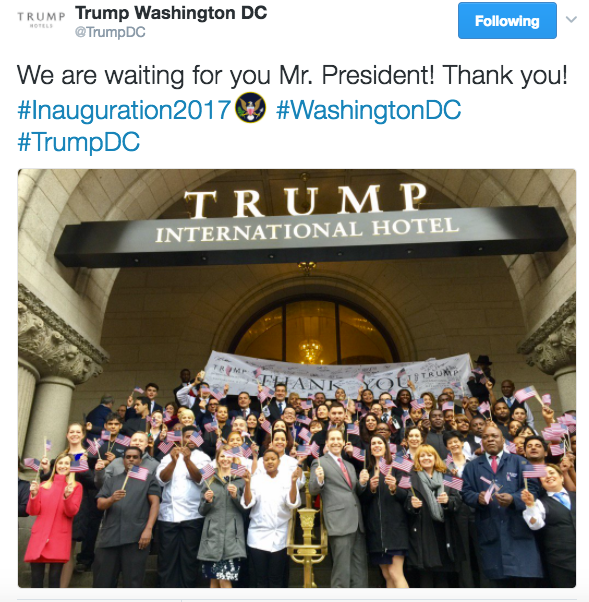589x602 pixels.
Task: Click the tweet text 'We are waiting for you'
Action: (144, 75)
